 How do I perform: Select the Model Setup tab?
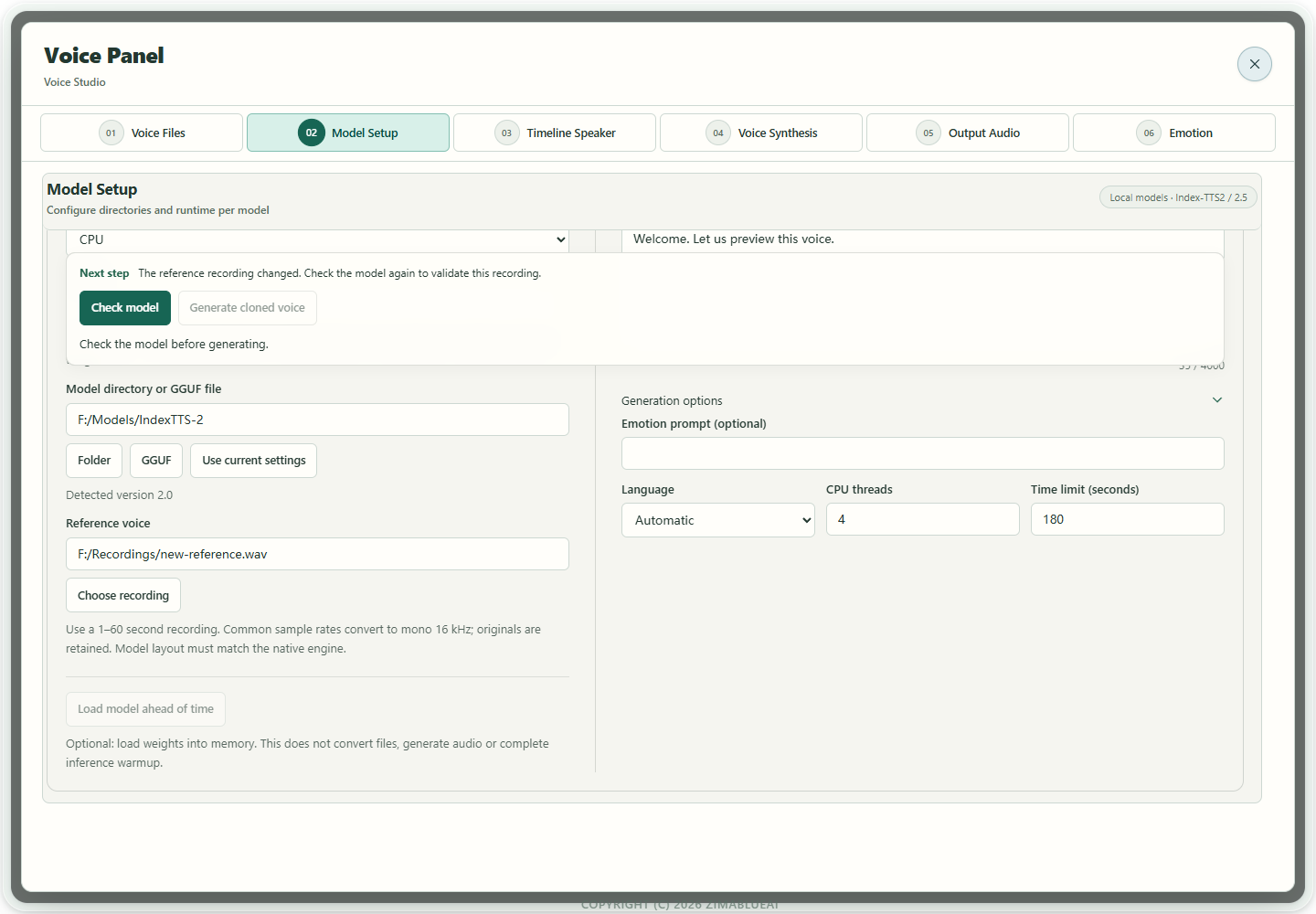(x=348, y=133)
